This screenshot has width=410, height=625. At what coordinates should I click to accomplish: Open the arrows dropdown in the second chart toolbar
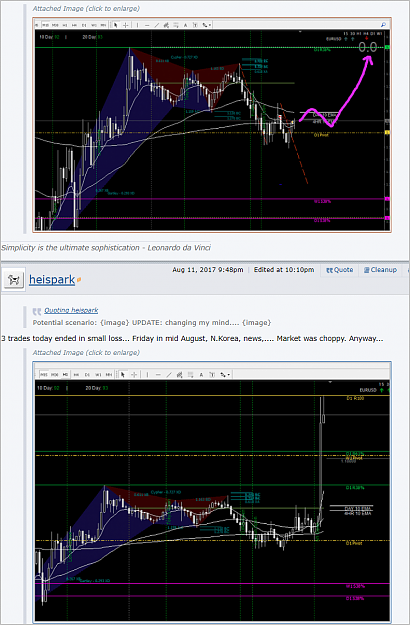tap(226, 375)
